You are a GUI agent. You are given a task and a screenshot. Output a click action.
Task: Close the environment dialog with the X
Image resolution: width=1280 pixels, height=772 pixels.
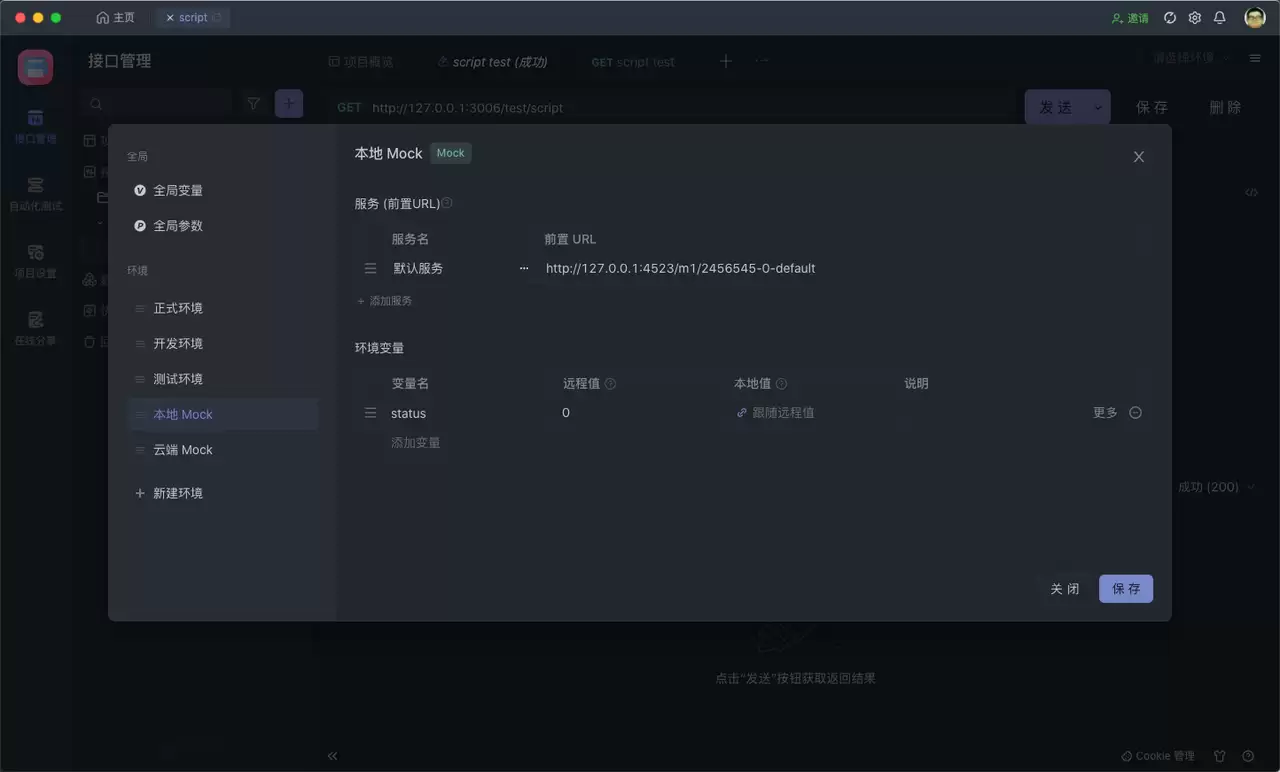[1138, 157]
